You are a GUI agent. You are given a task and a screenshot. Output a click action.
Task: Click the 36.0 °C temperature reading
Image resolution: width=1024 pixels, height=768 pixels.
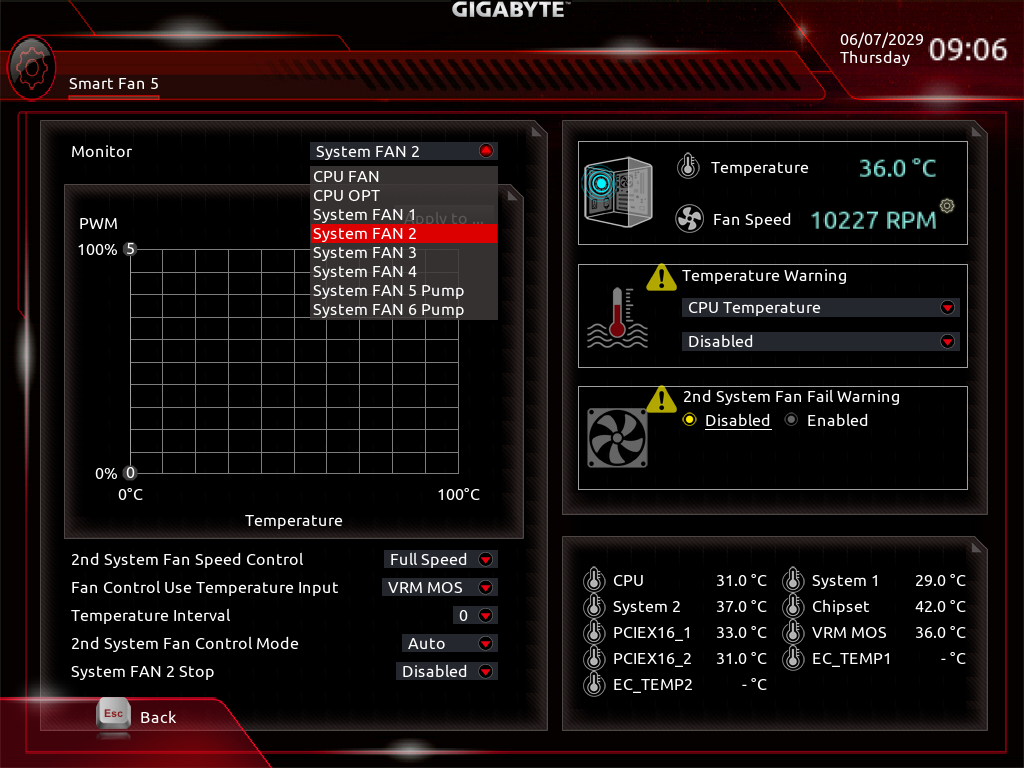tap(897, 168)
